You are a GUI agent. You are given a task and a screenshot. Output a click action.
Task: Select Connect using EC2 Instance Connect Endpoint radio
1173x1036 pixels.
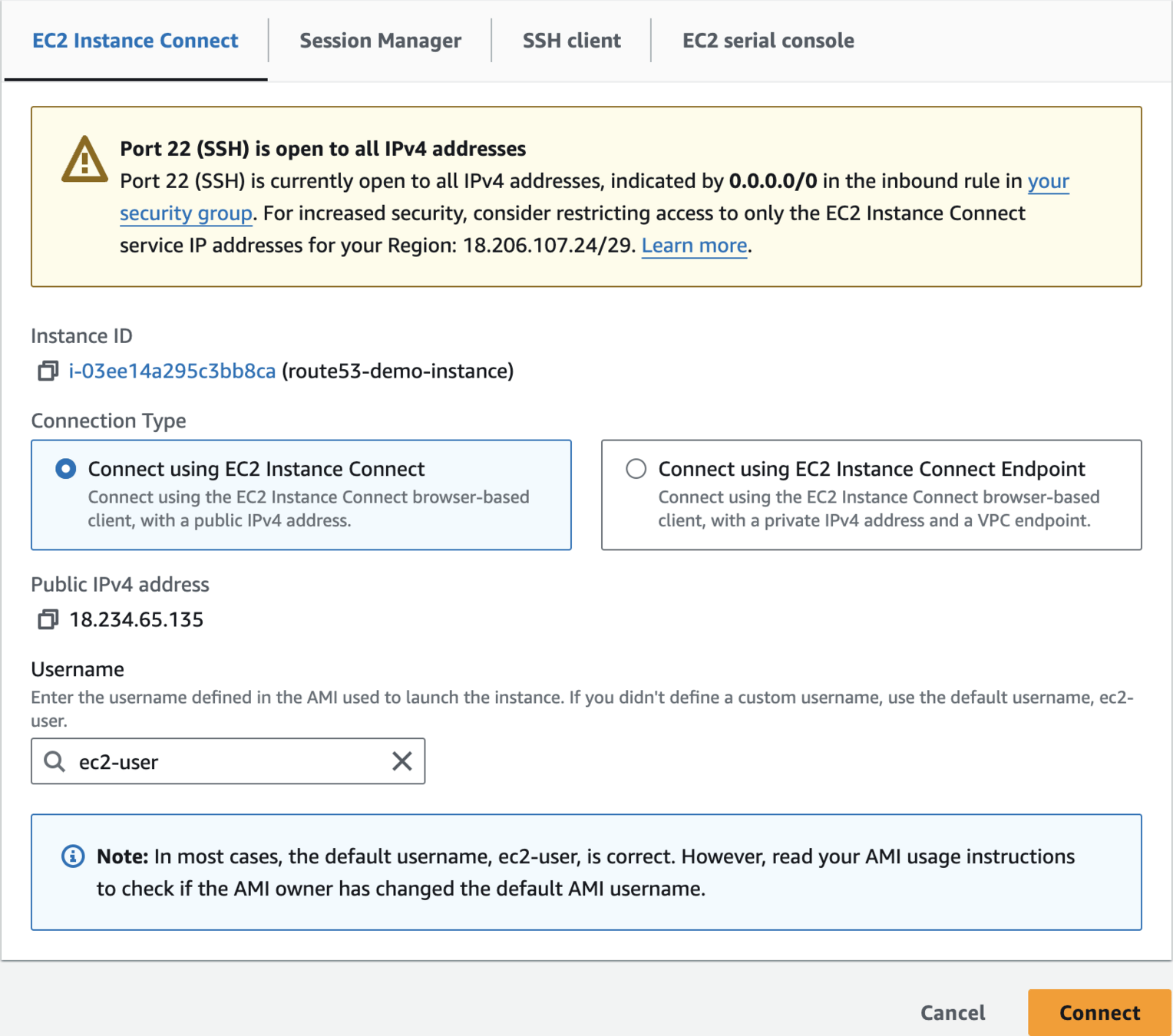636,469
